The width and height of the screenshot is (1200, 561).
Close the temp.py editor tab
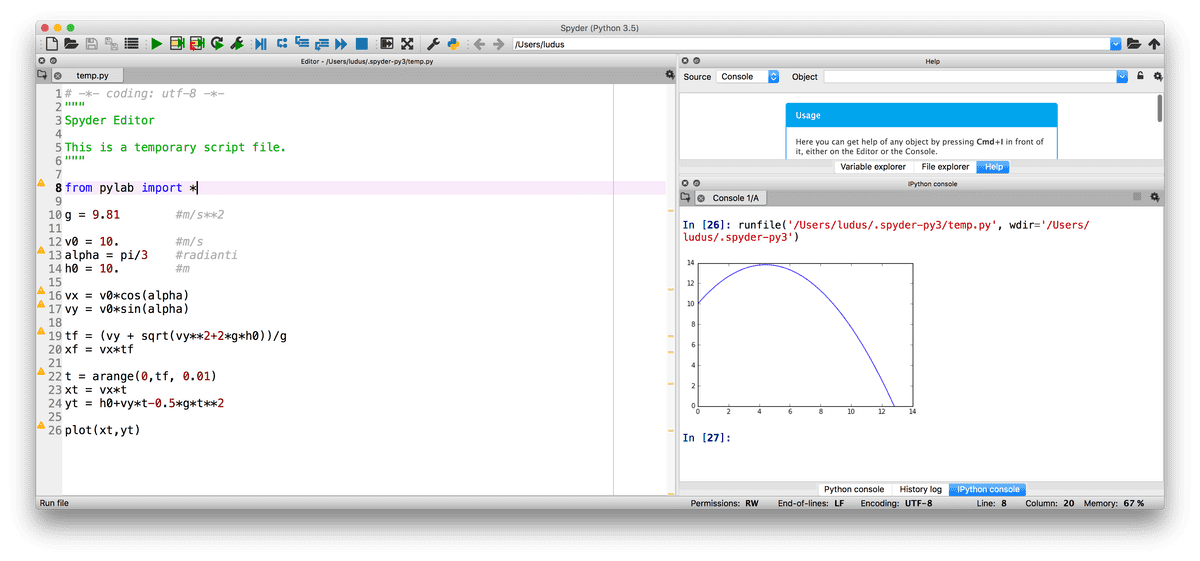pos(58,76)
